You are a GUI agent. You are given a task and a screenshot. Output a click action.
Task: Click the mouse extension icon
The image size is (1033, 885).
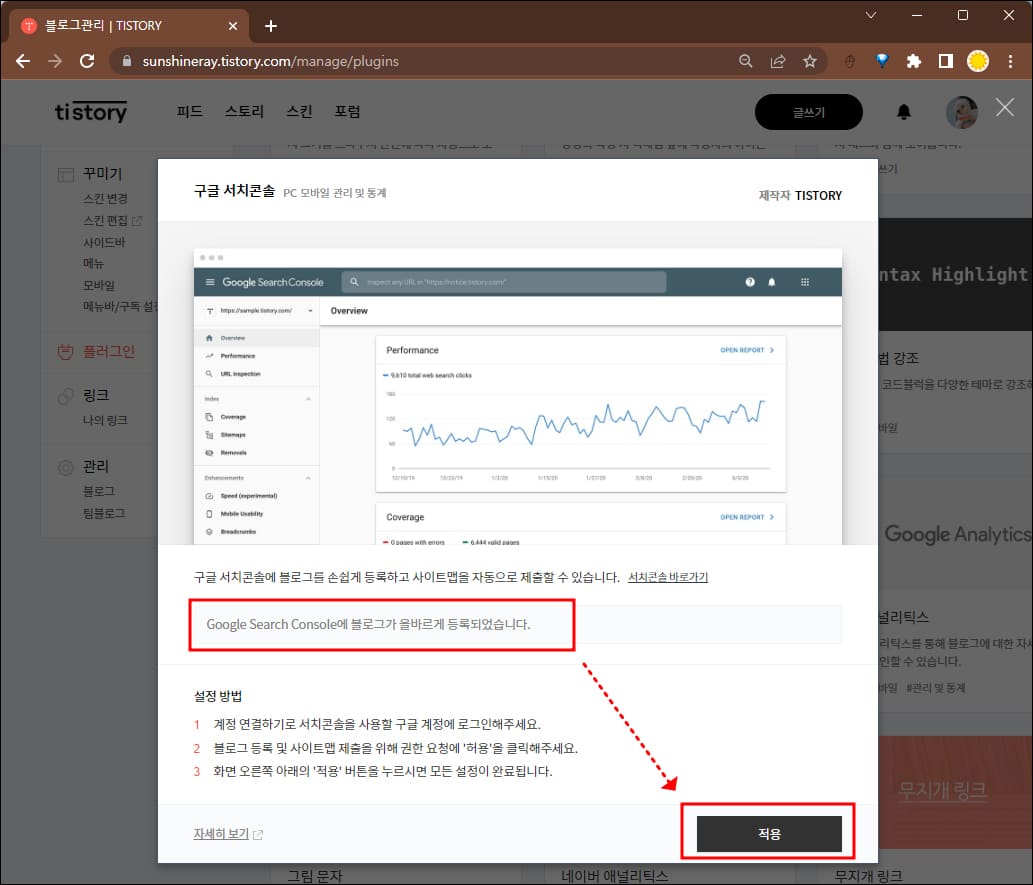pos(850,61)
